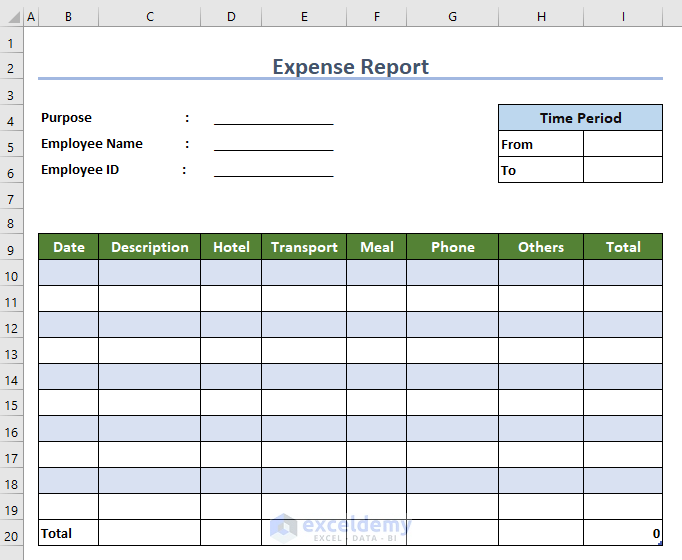The width and height of the screenshot is (682, 560).
Task: Select column I header
Action: (623, 17)
